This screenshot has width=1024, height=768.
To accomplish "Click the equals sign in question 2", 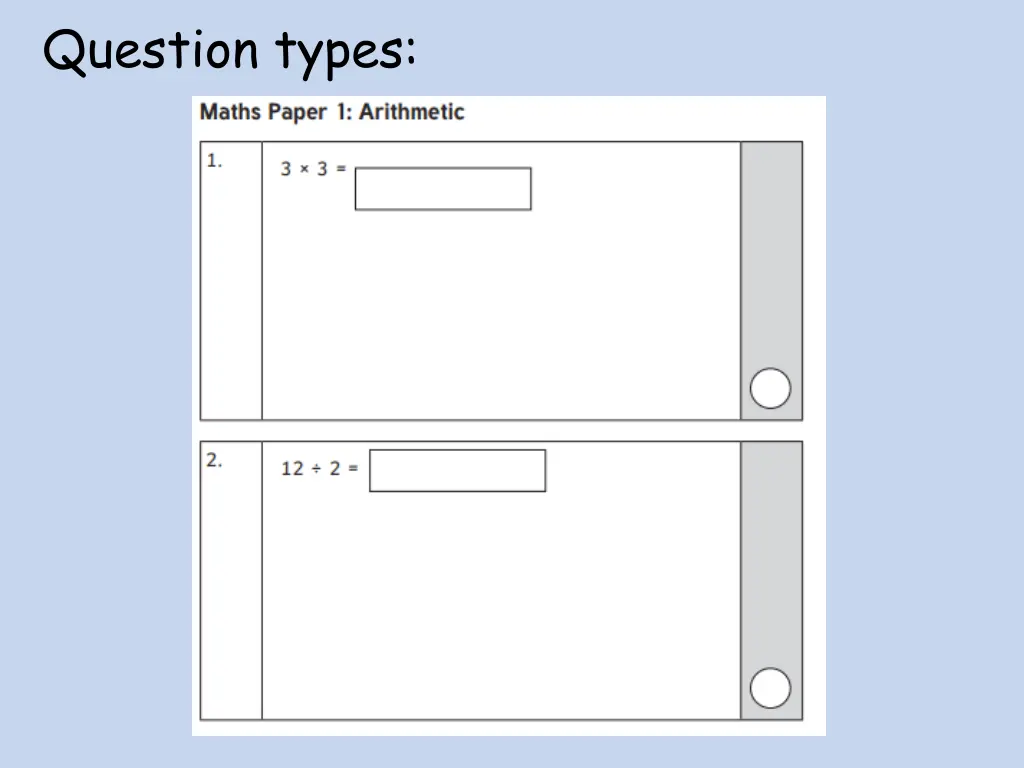I will coord(352,469).
